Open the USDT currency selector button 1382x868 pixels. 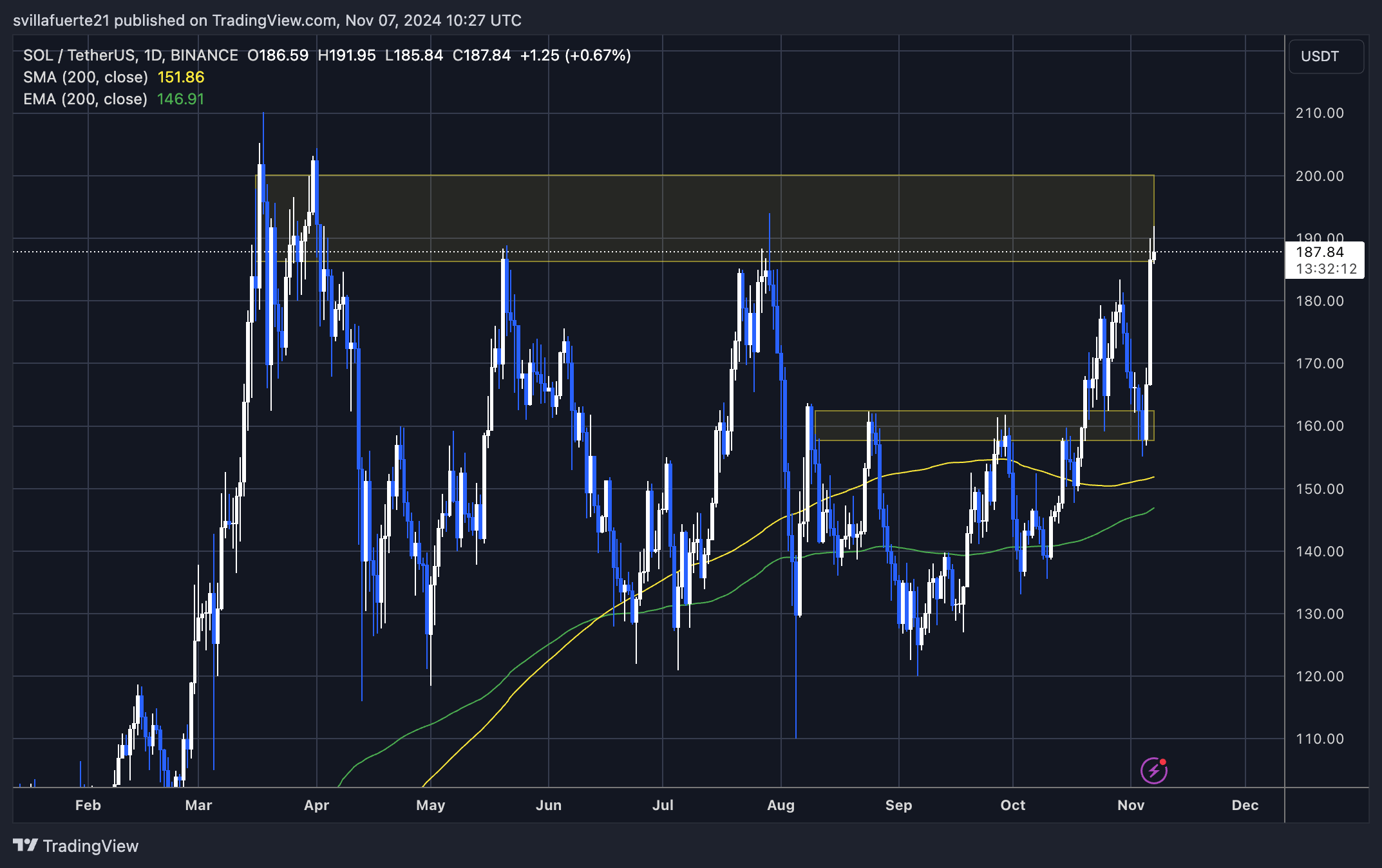(x=1326, y=56)
